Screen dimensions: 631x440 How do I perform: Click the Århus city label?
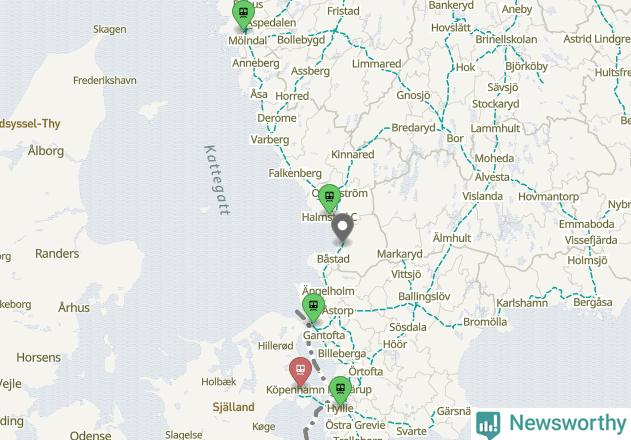point(74,308)
